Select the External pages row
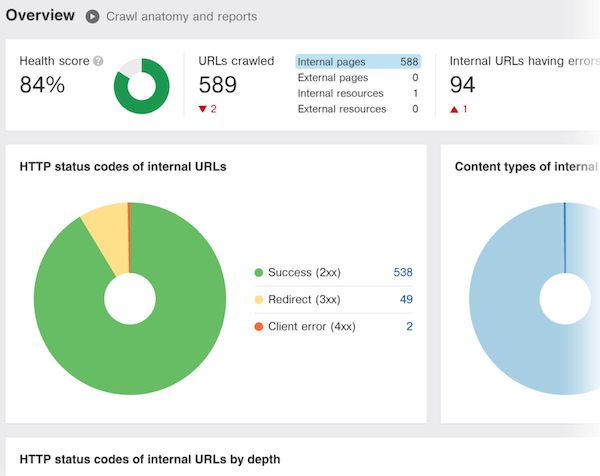600x476 pixels. (x=357, y=77)
